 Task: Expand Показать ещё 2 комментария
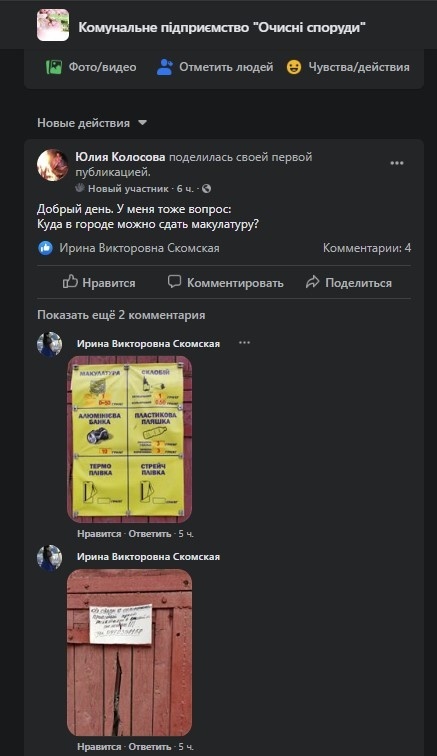121,315
